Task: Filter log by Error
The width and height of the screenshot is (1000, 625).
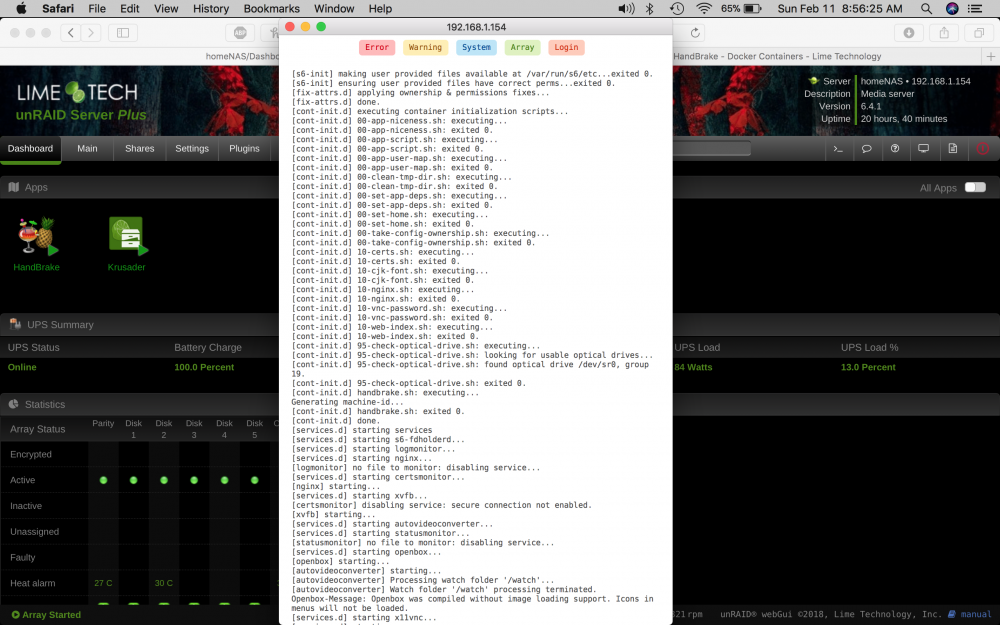Action: point(377,47)
